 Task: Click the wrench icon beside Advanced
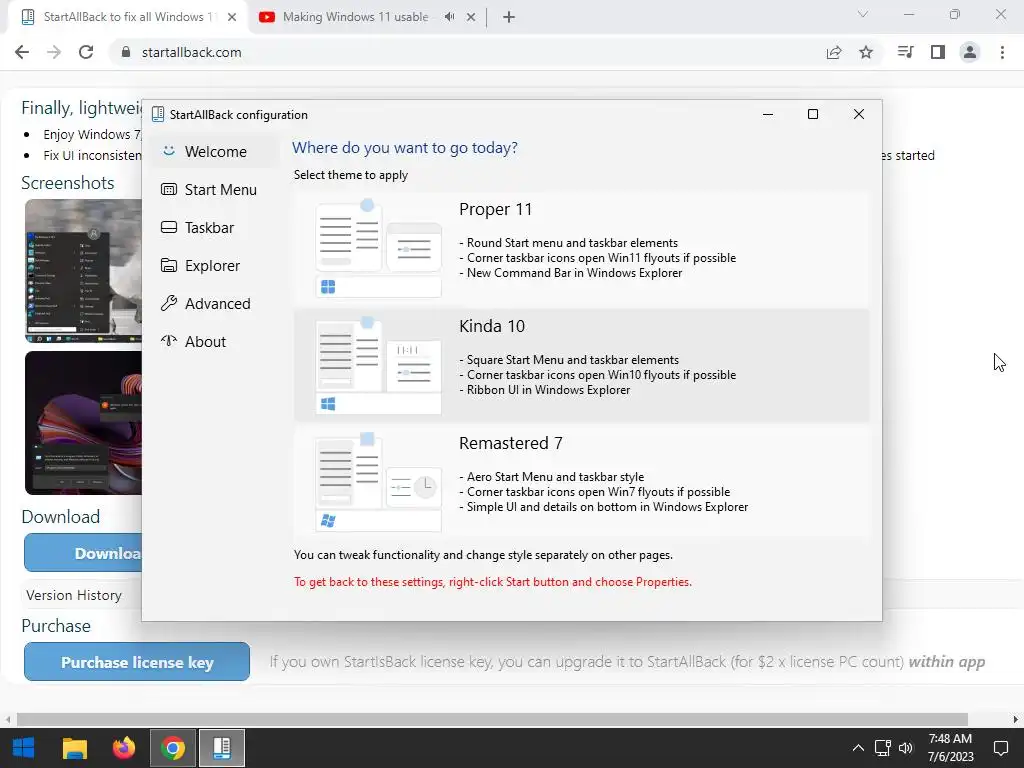click(x=168, y=303)
